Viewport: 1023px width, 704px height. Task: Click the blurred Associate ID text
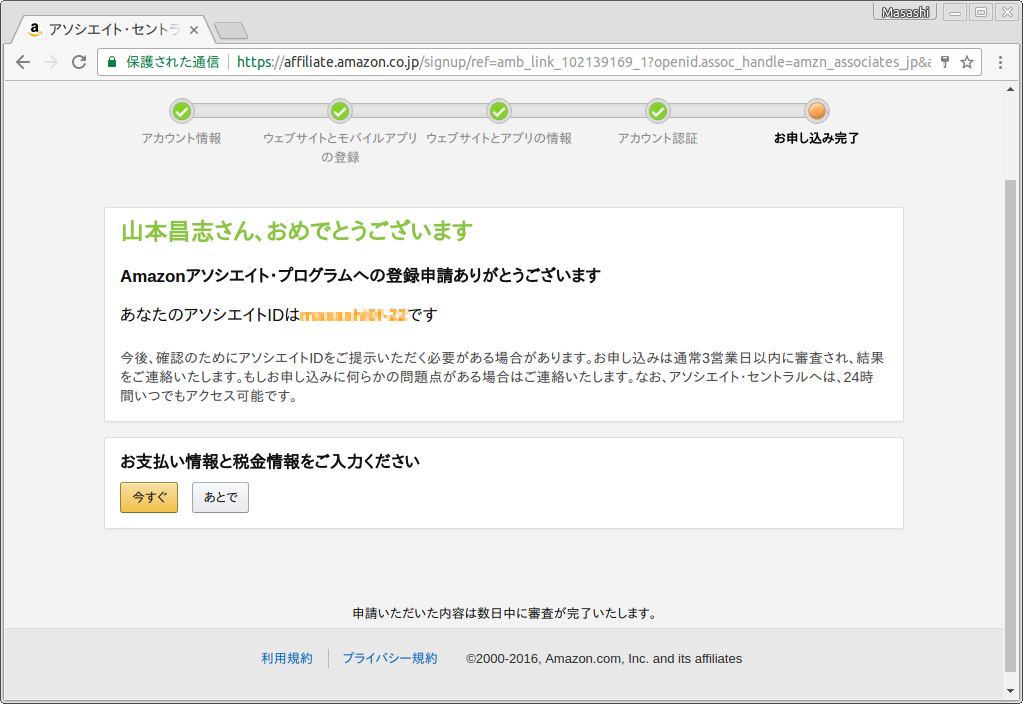pos(354,315)
